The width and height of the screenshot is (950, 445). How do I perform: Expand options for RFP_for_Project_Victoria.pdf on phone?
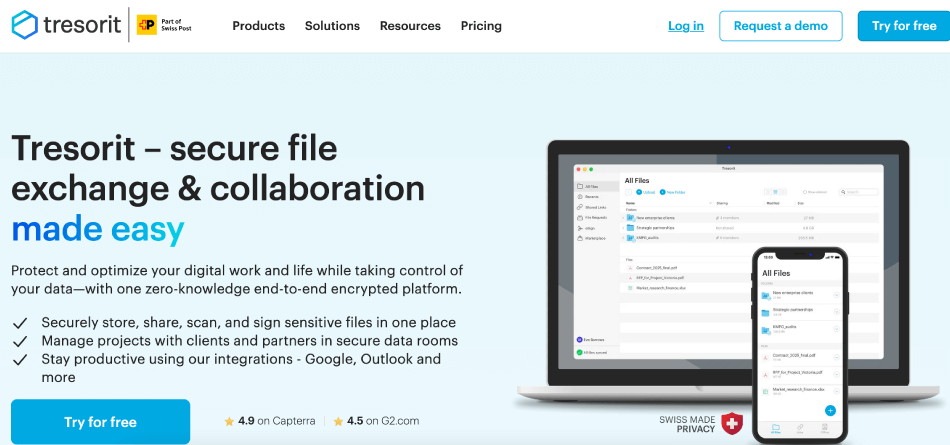837,375
